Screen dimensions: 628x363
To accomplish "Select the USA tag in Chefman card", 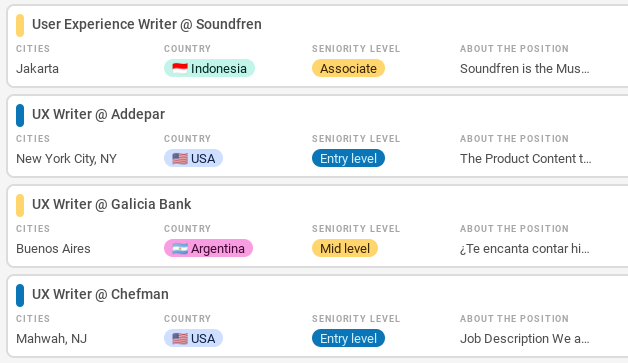I will [193, 339].
